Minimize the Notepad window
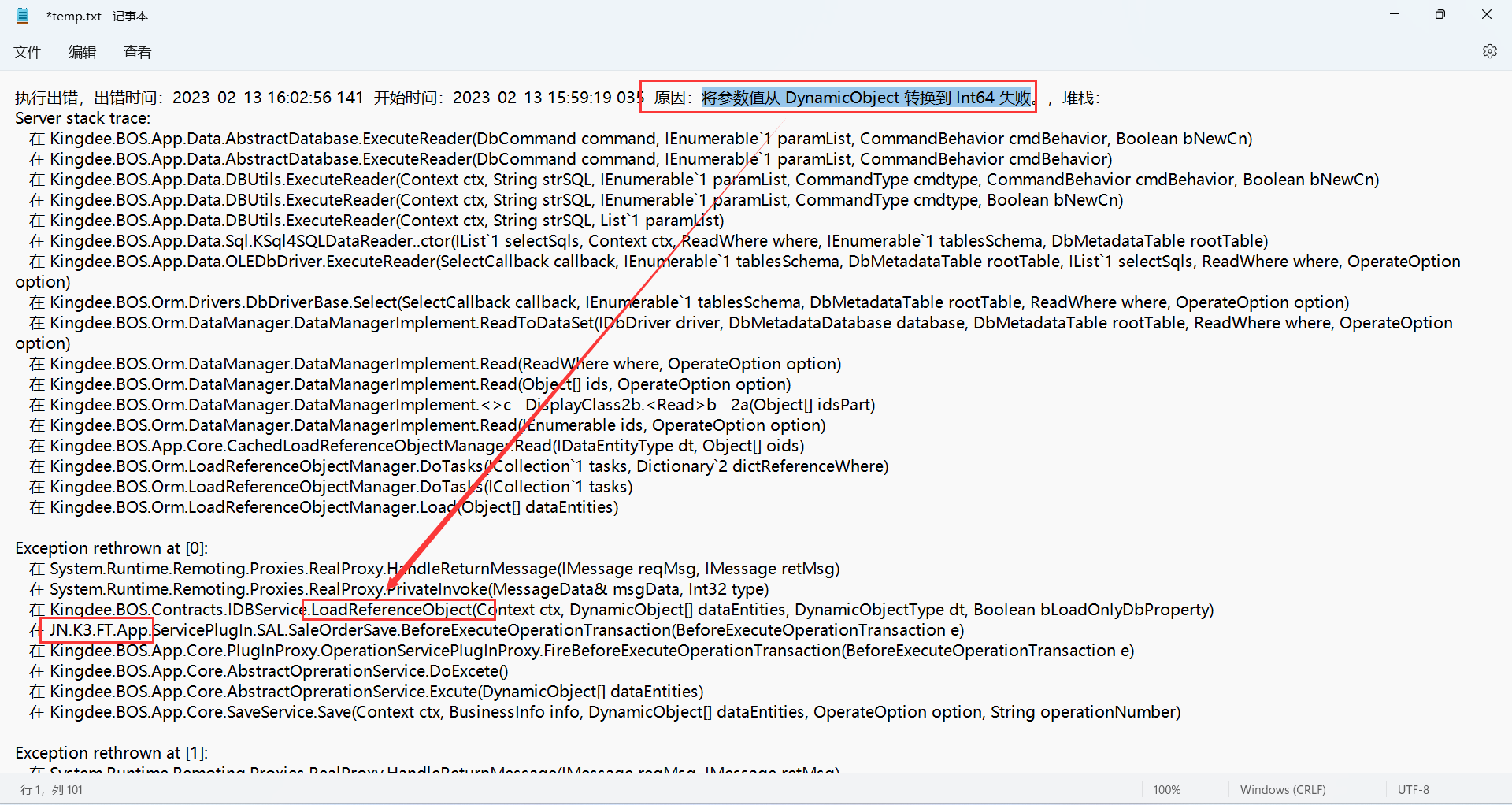Image resolution: width=1512 pixels, height=805 pixels. coord(1395,14)
